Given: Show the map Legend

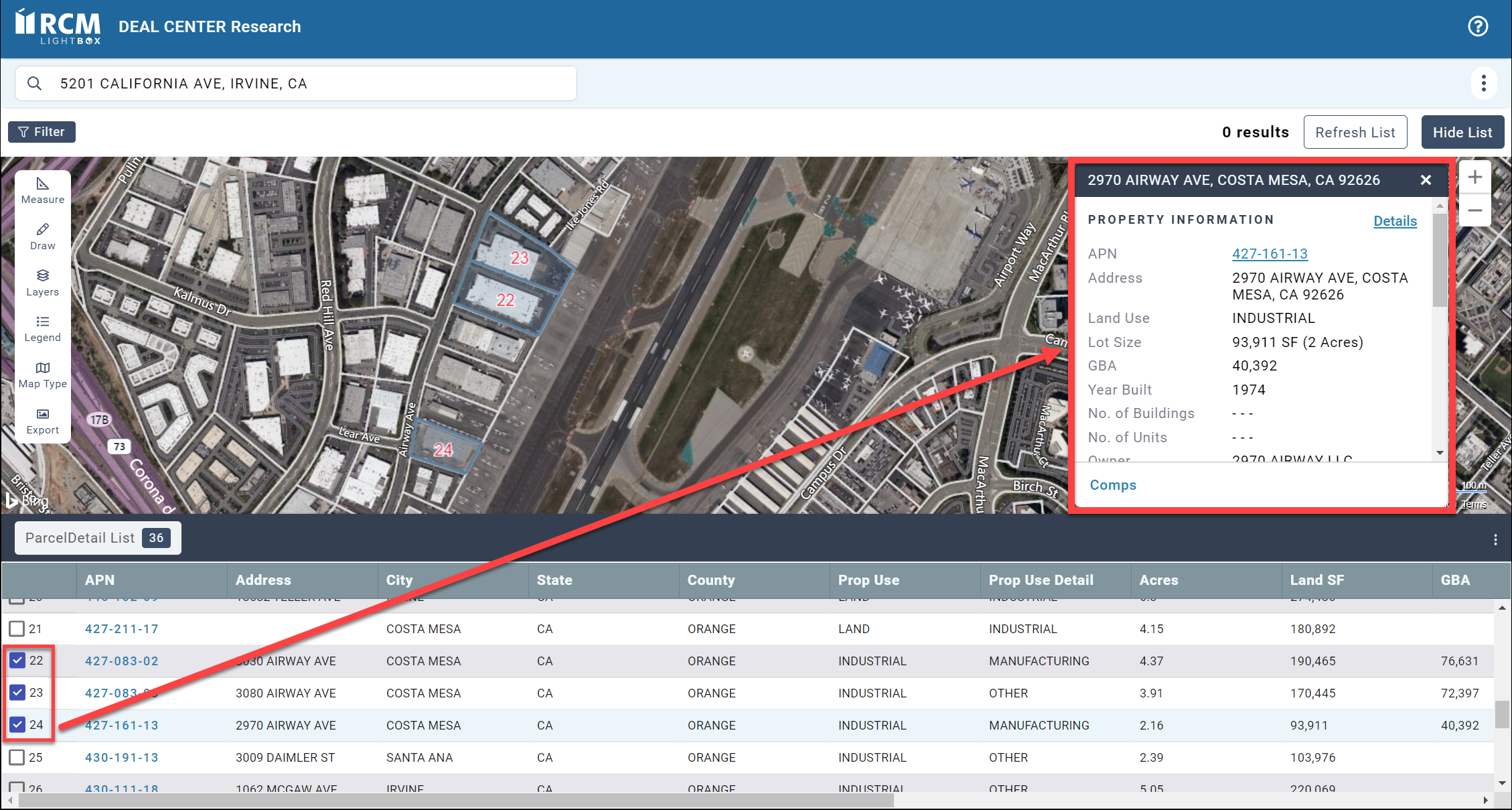Looking at the screenshot, I should coord(42,329).
